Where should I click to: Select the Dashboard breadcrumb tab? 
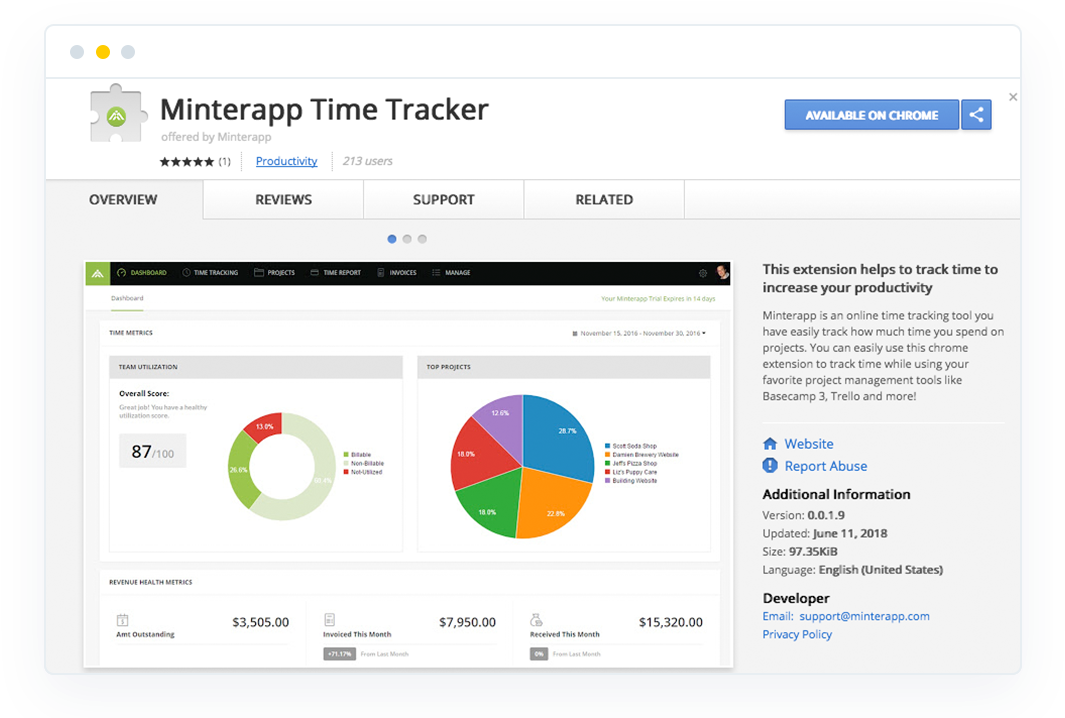coord(127,298)
